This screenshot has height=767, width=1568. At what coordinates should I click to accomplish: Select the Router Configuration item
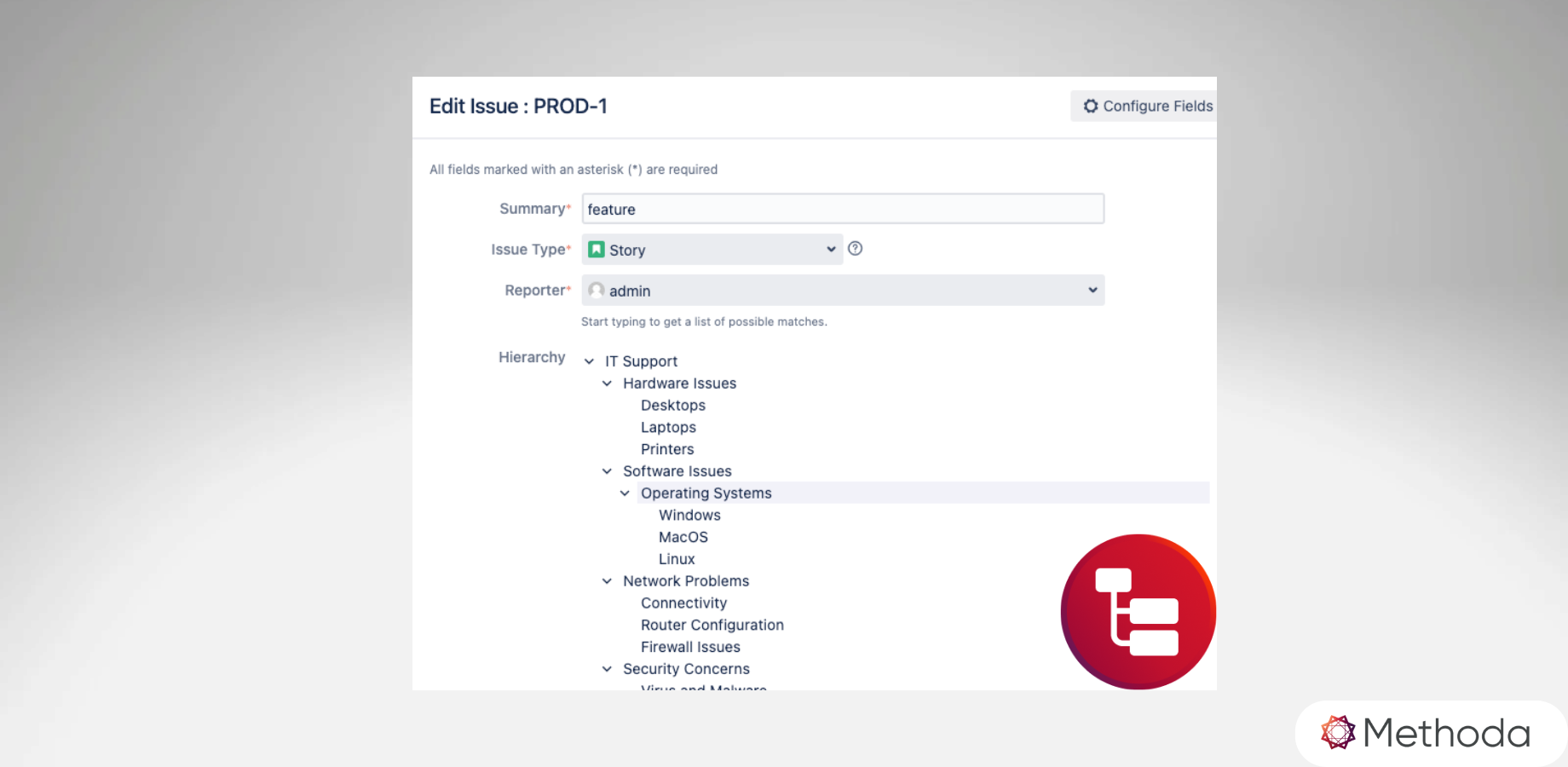point(712,625)
